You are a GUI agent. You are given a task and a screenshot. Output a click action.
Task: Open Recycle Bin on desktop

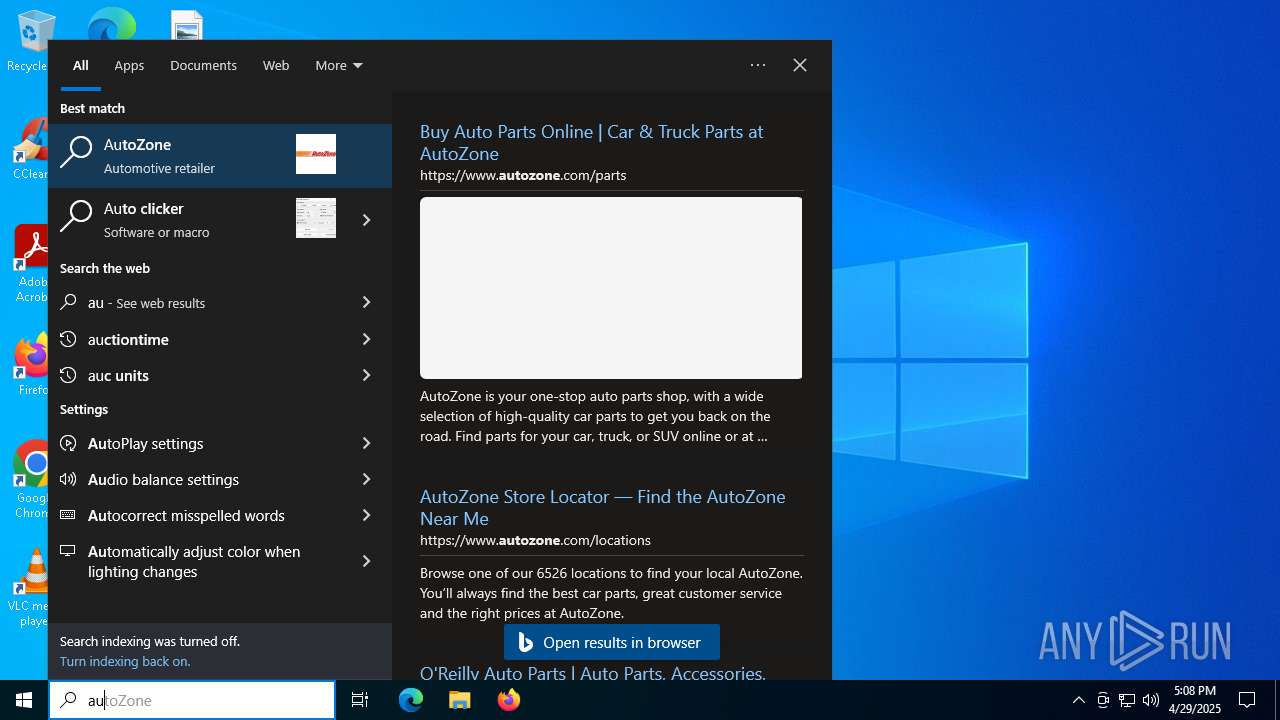(30, 40)
